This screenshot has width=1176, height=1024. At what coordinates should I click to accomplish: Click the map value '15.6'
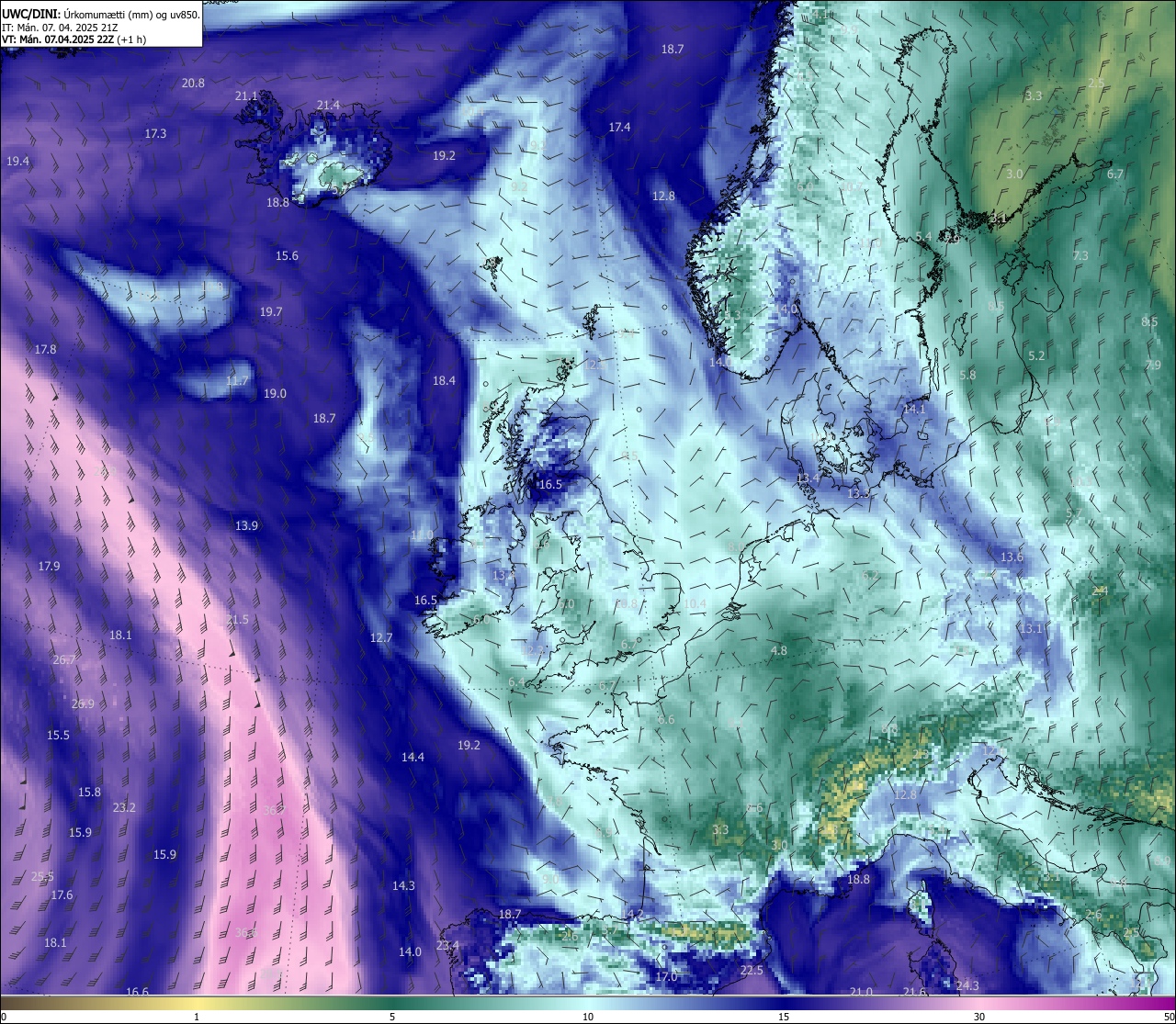pyautogui.click(x=287, y=256)
